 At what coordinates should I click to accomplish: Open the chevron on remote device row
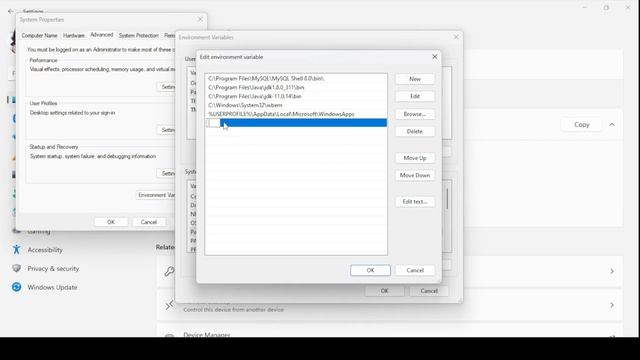pyautogui.click(x=612, y=305)
